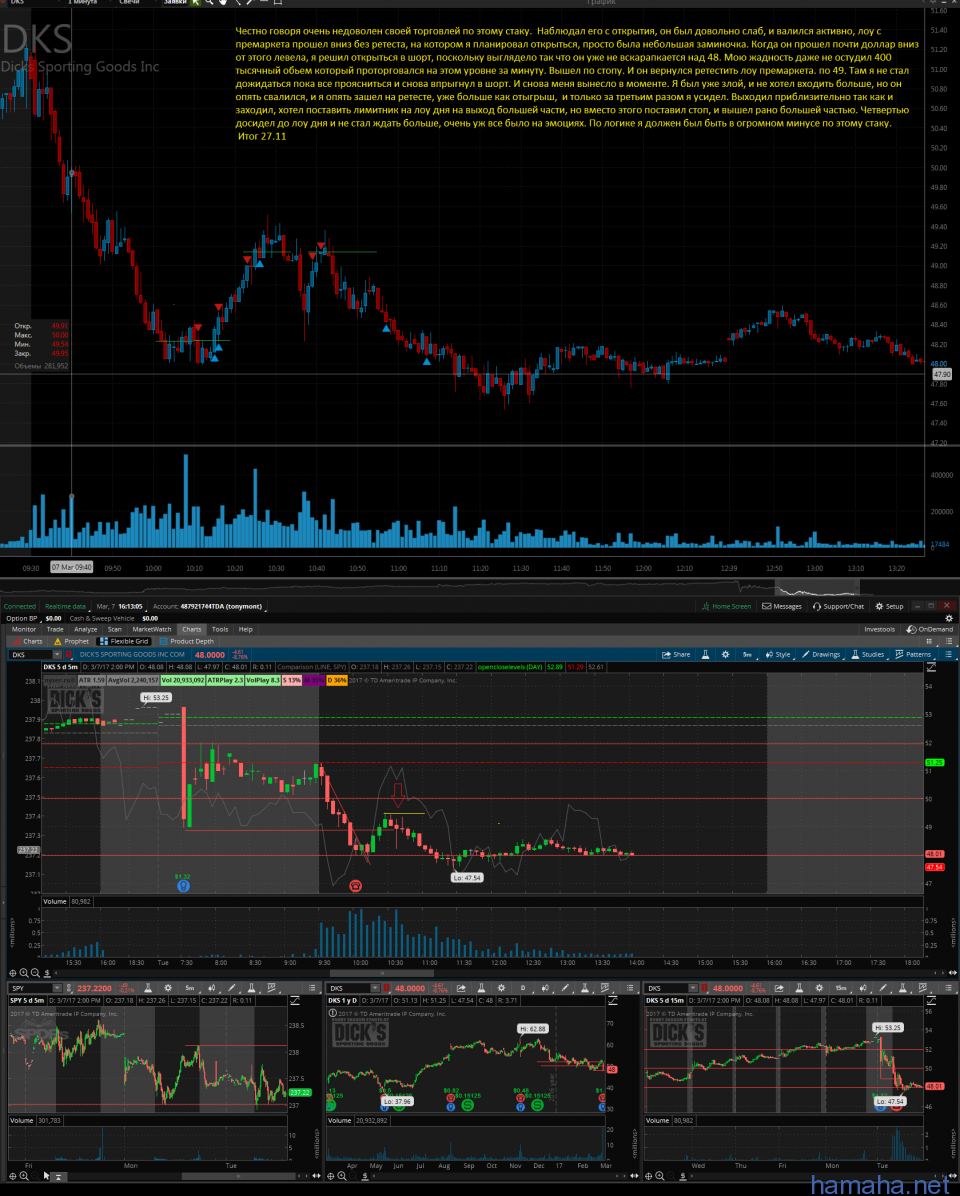
Task: Launch OnDemand mode
Action: coord(929,629)
